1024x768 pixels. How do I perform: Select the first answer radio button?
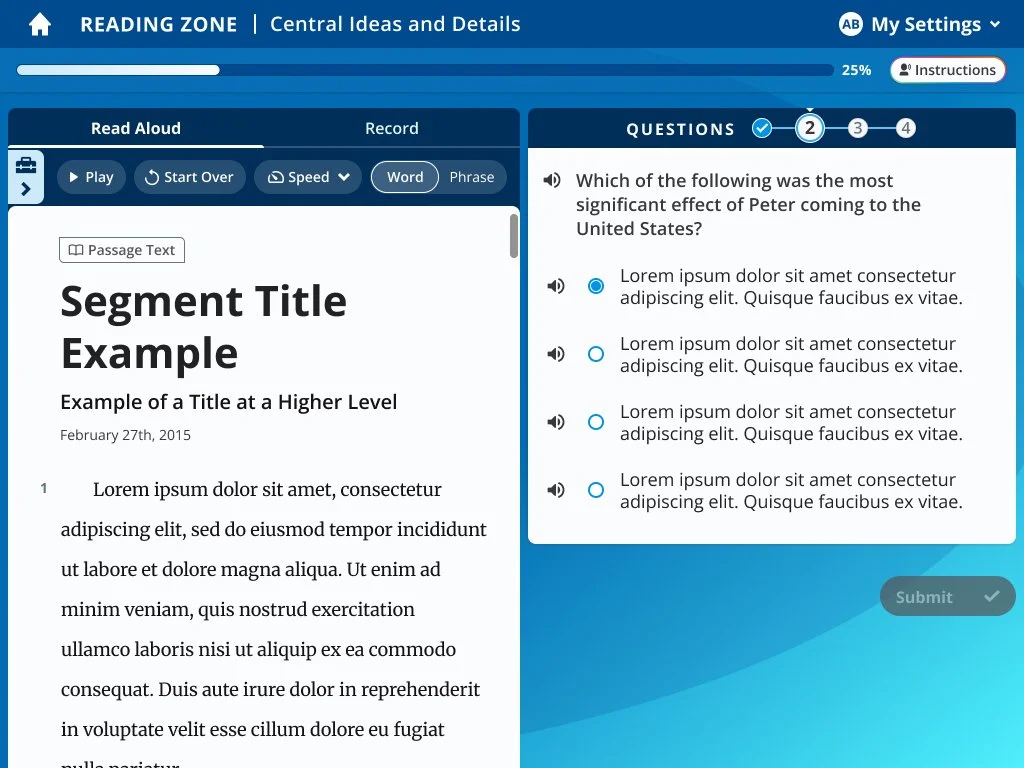(x=596, y=286)
